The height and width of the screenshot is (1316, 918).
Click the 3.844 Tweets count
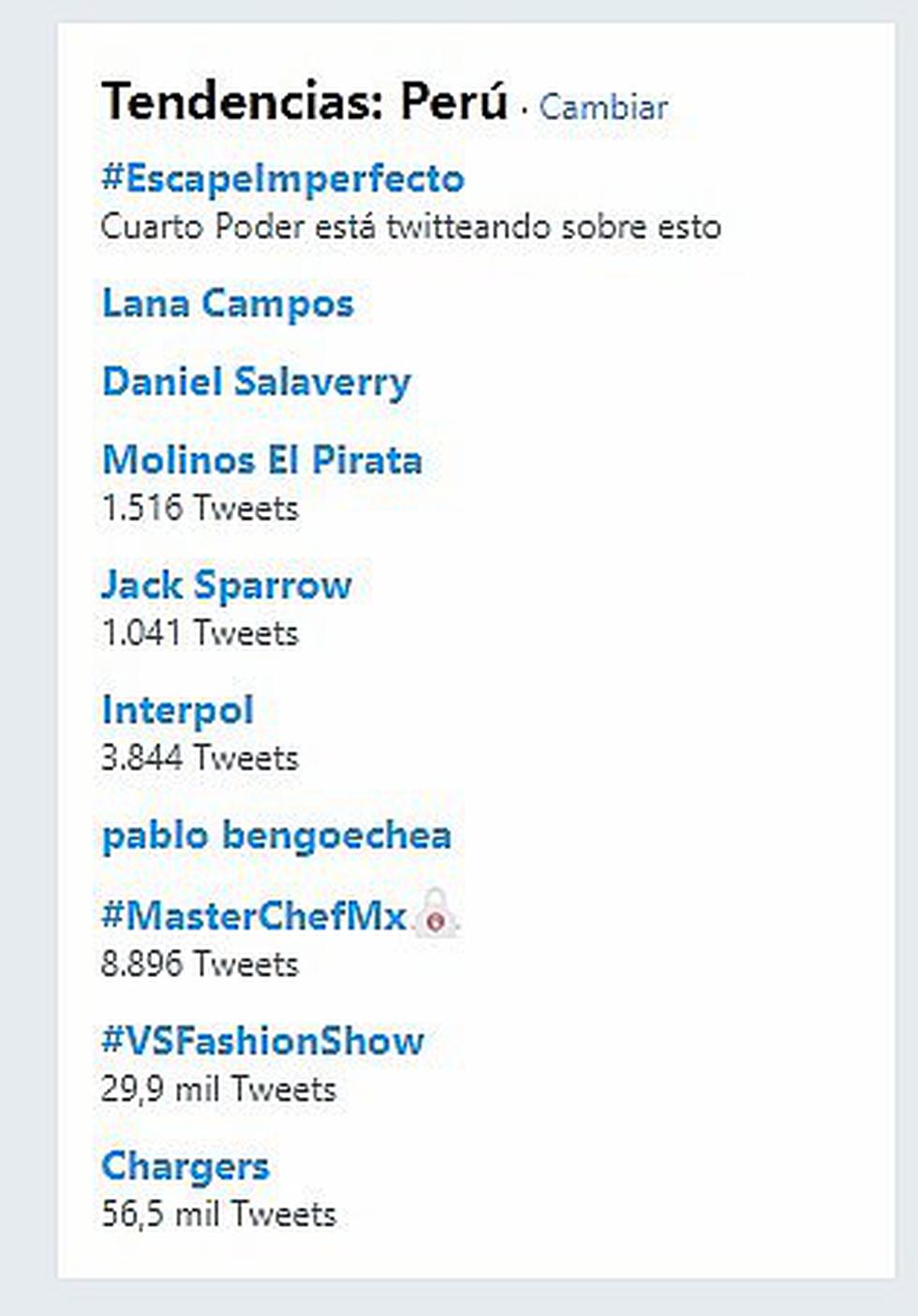pos(200,758)
